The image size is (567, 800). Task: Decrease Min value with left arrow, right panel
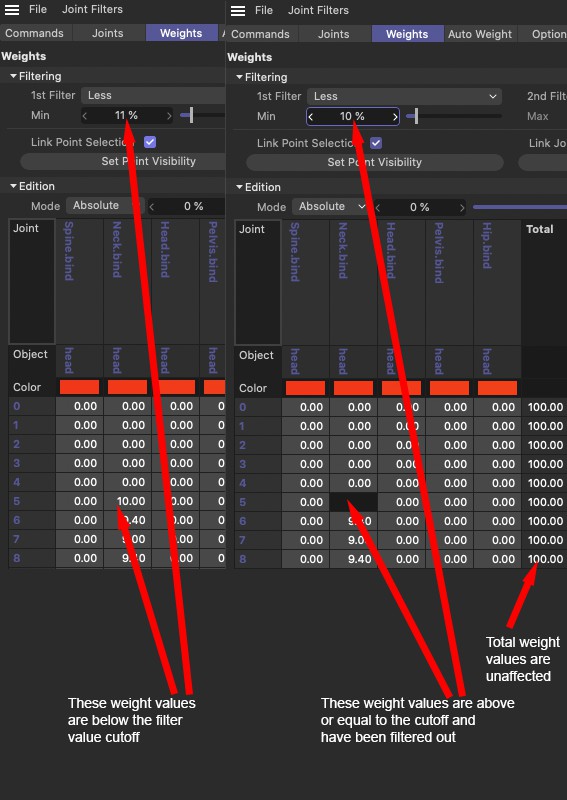[x=311, y=117]
